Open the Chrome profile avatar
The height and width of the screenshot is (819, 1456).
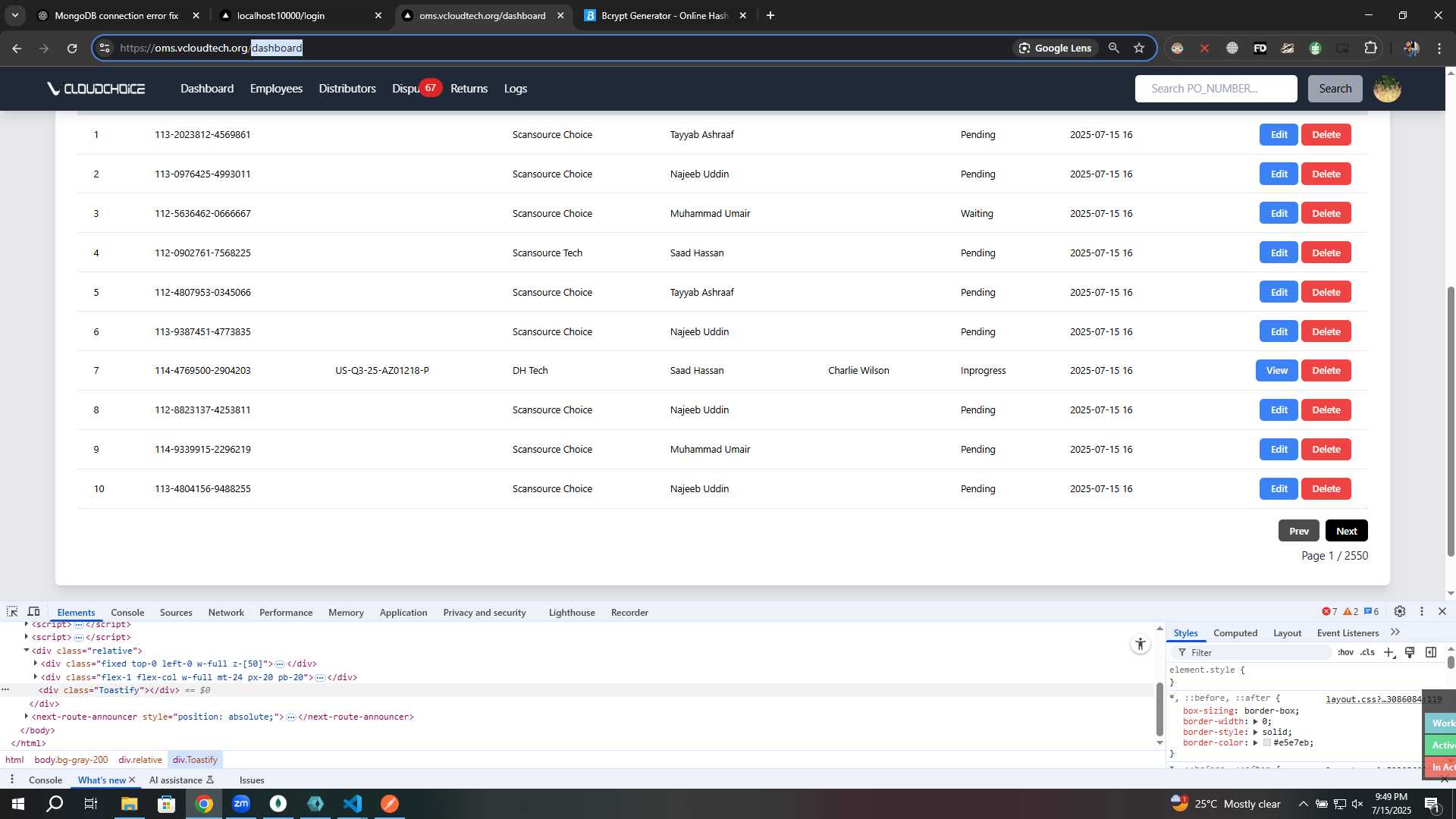point(1411,48)
